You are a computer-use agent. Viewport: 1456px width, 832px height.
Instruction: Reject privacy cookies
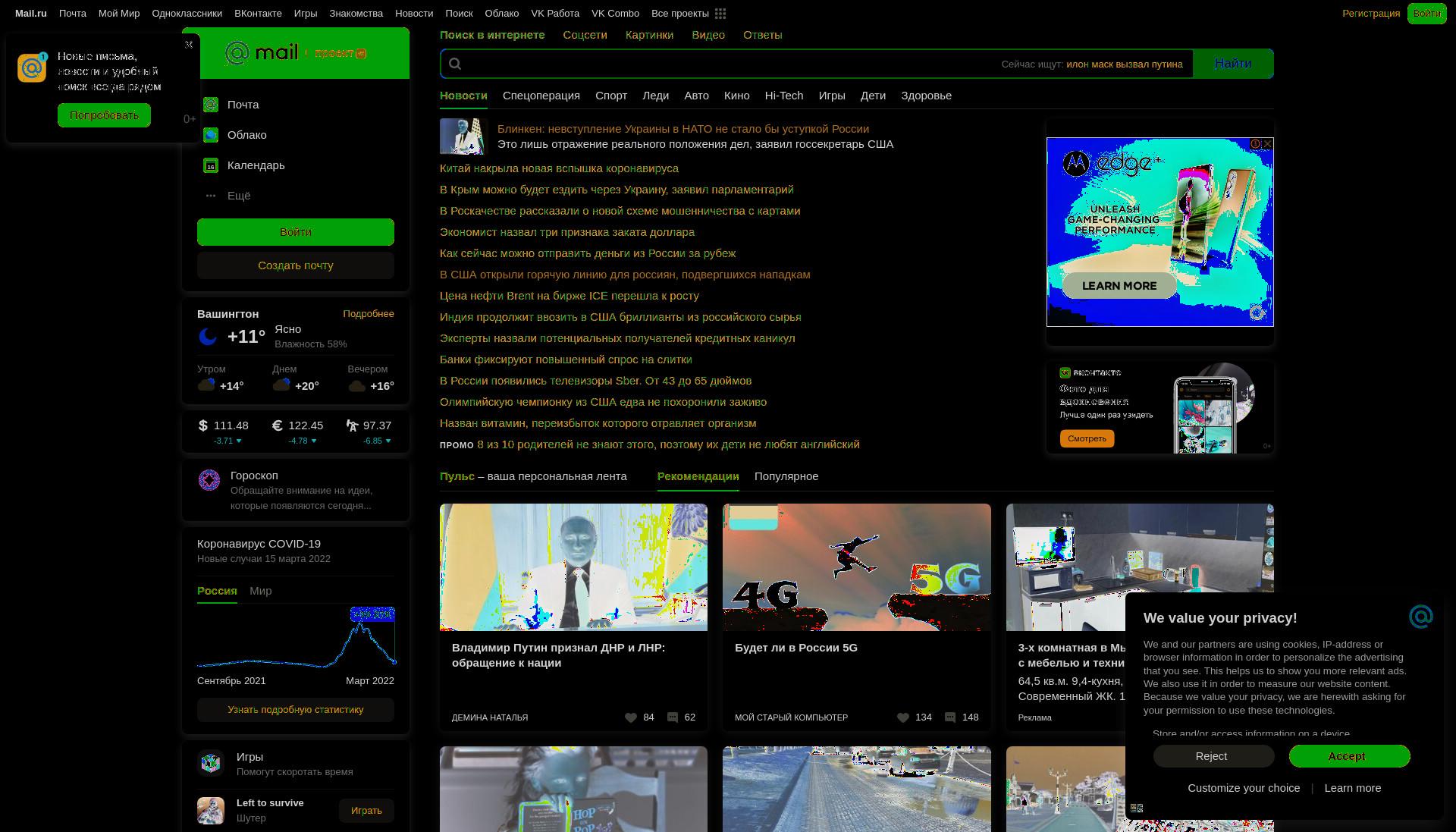(x=1213, y=756)
